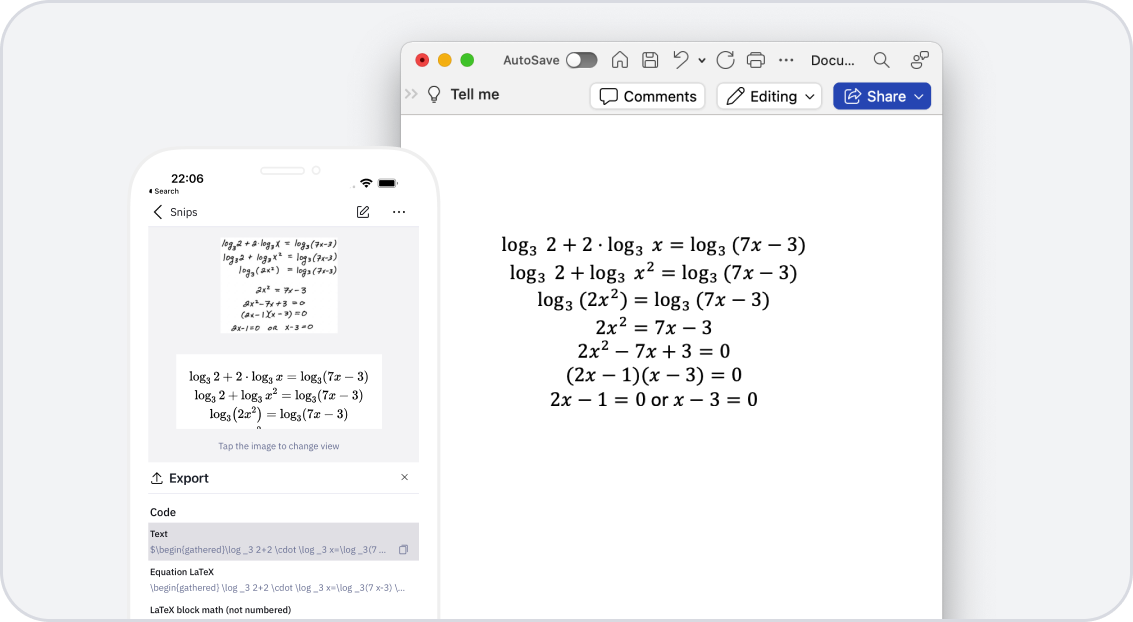Click the Tell me lightbulb icon
1133x622 pixels.
(x=432, y=94)
